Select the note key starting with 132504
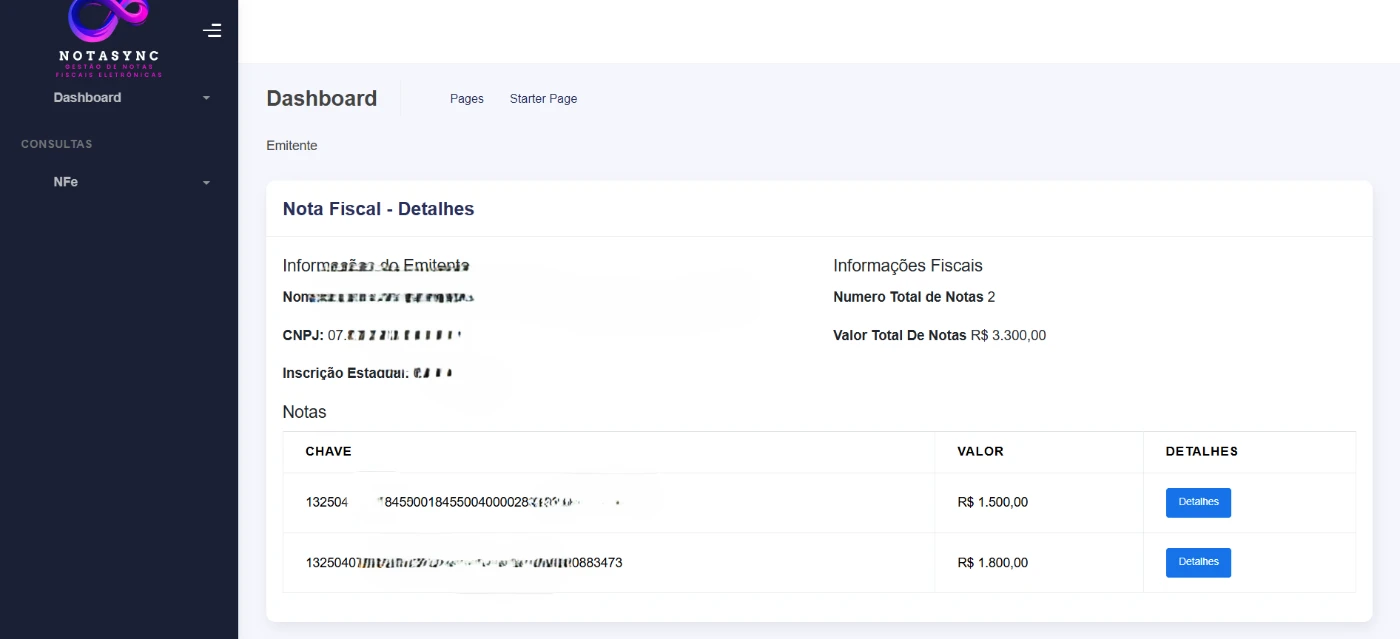 tap(327, 503)
